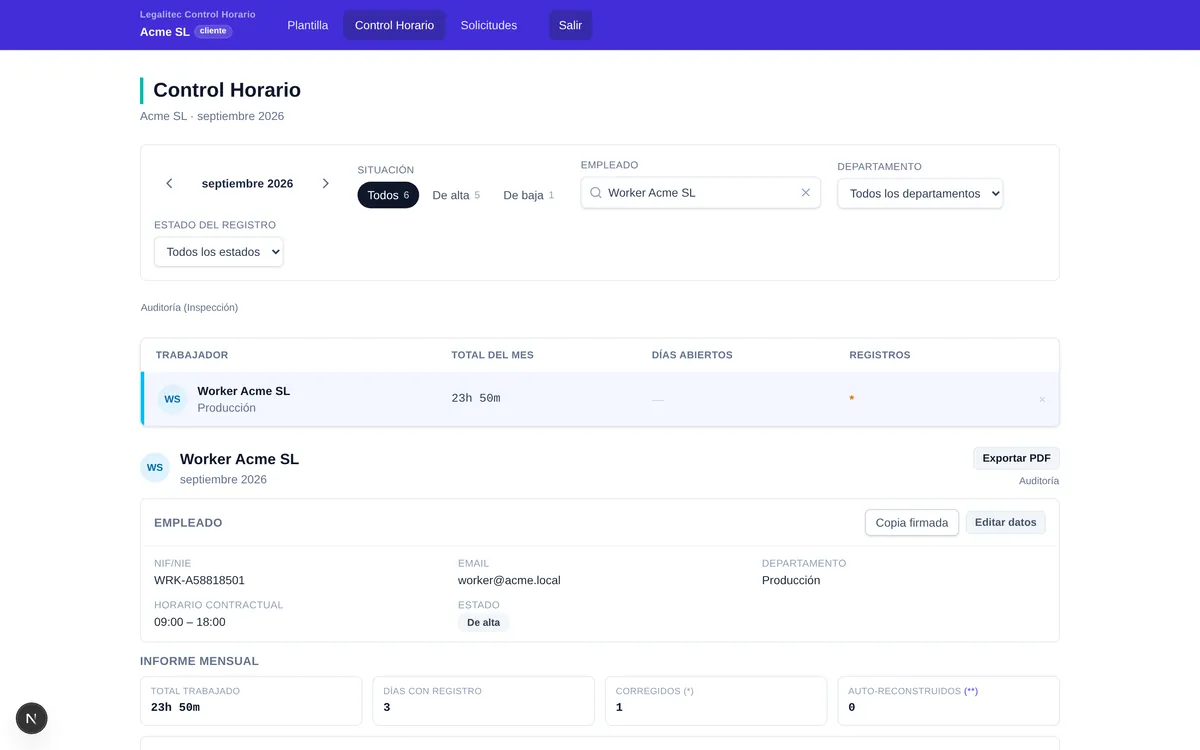Open Copia firmada
This screenshot has height=750, width=1200.
pos(912,523)
